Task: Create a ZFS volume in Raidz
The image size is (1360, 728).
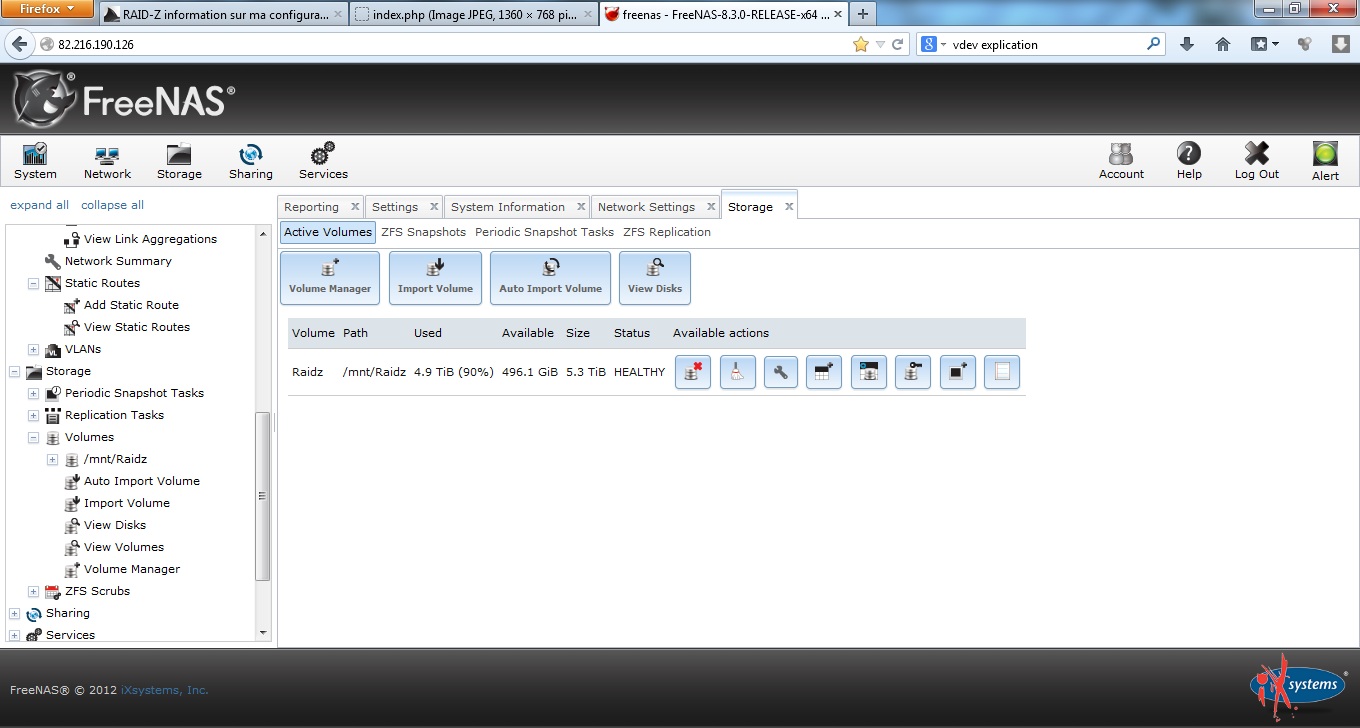Action: [869, 372]
